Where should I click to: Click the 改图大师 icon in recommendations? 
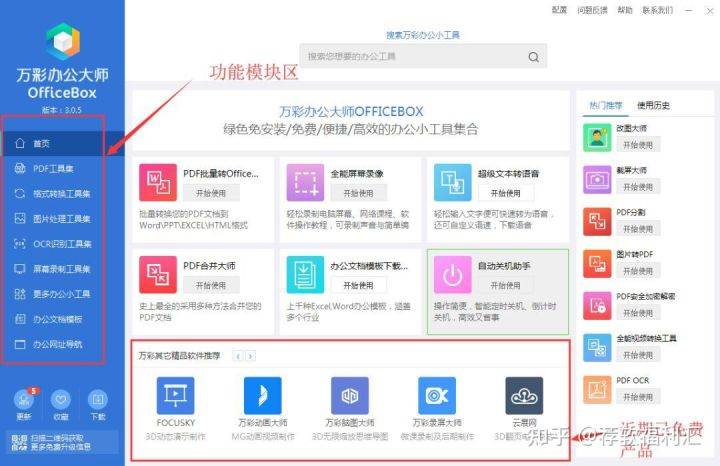597,138
